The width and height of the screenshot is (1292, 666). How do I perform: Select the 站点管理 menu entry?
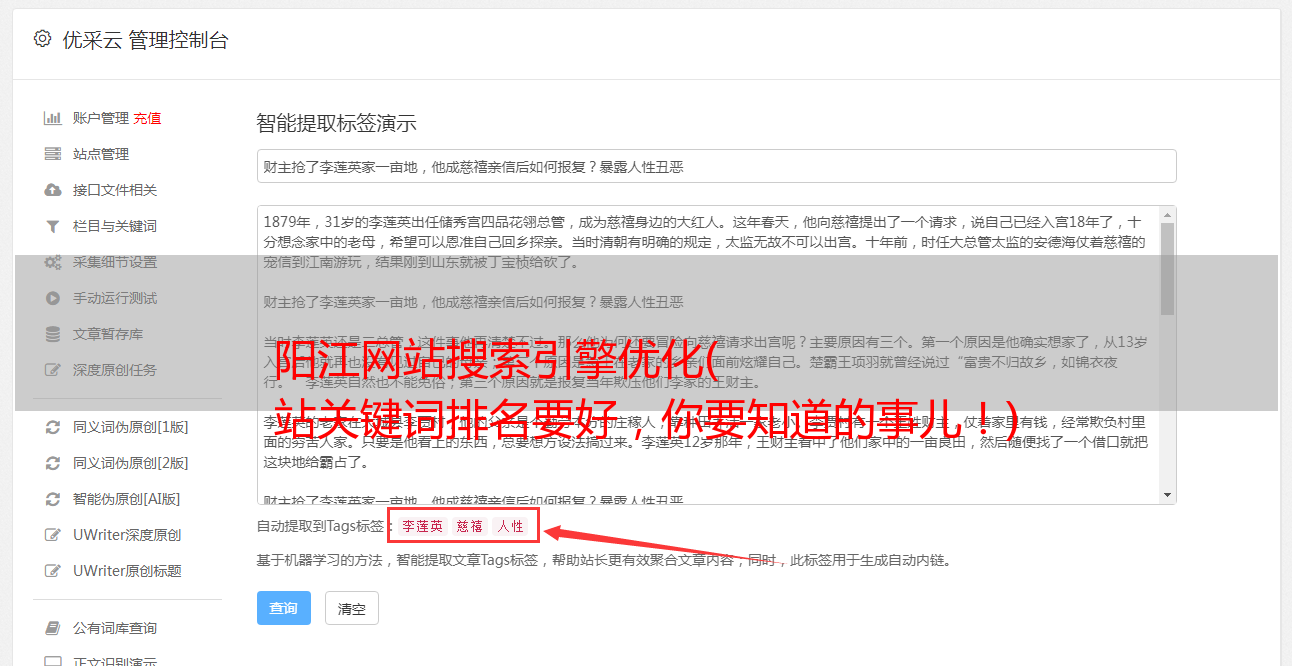click(101, 154)
